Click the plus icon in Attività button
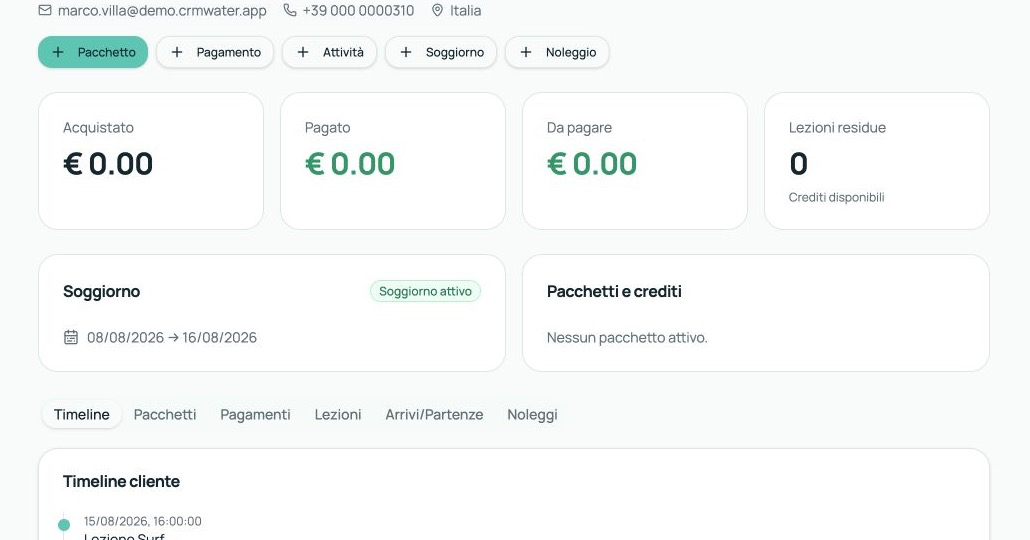 click(x=303, y=52)
